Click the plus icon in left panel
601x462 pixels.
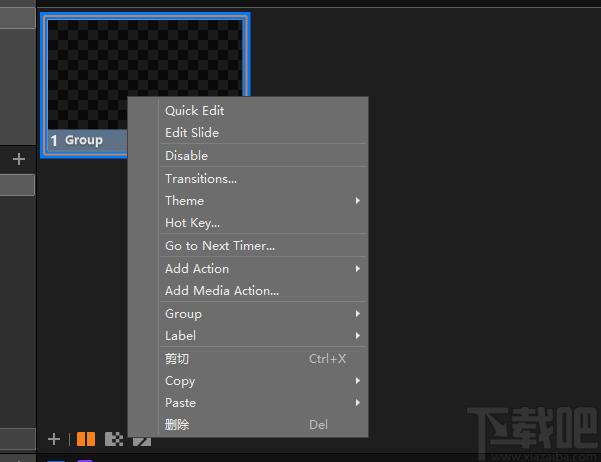(x=18, y=159)
